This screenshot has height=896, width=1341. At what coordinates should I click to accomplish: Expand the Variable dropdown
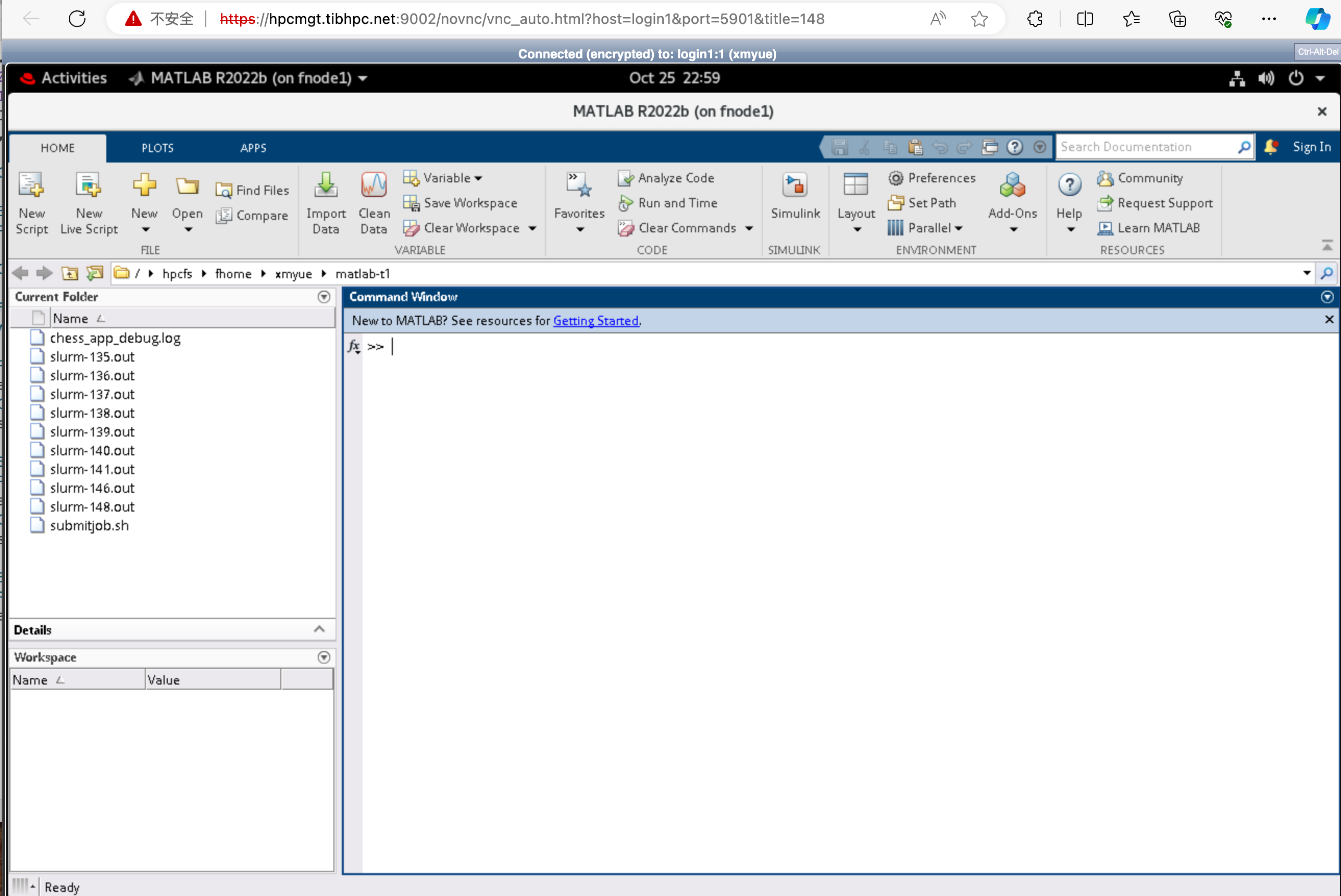click(x=443, y=178)
